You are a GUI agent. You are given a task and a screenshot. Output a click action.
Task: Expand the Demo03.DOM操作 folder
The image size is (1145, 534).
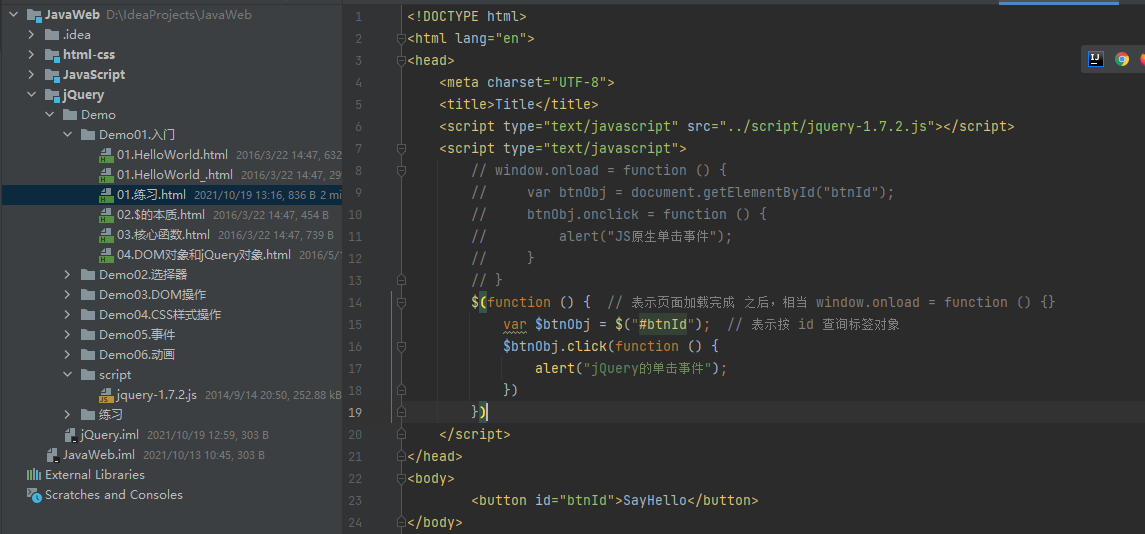(x=68, y=295)
